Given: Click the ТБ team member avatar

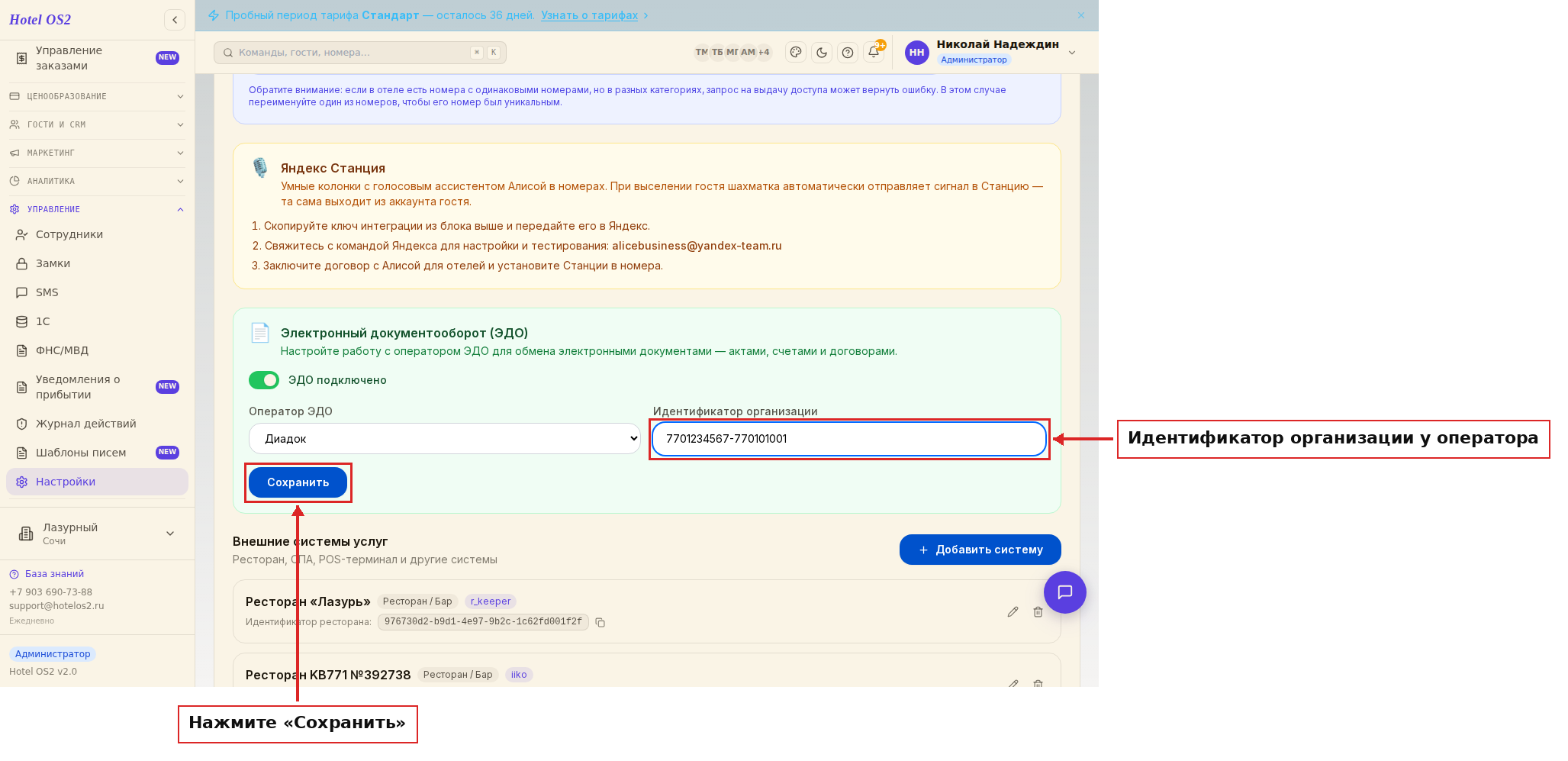Looking at the screenshot, I should 717,52.
